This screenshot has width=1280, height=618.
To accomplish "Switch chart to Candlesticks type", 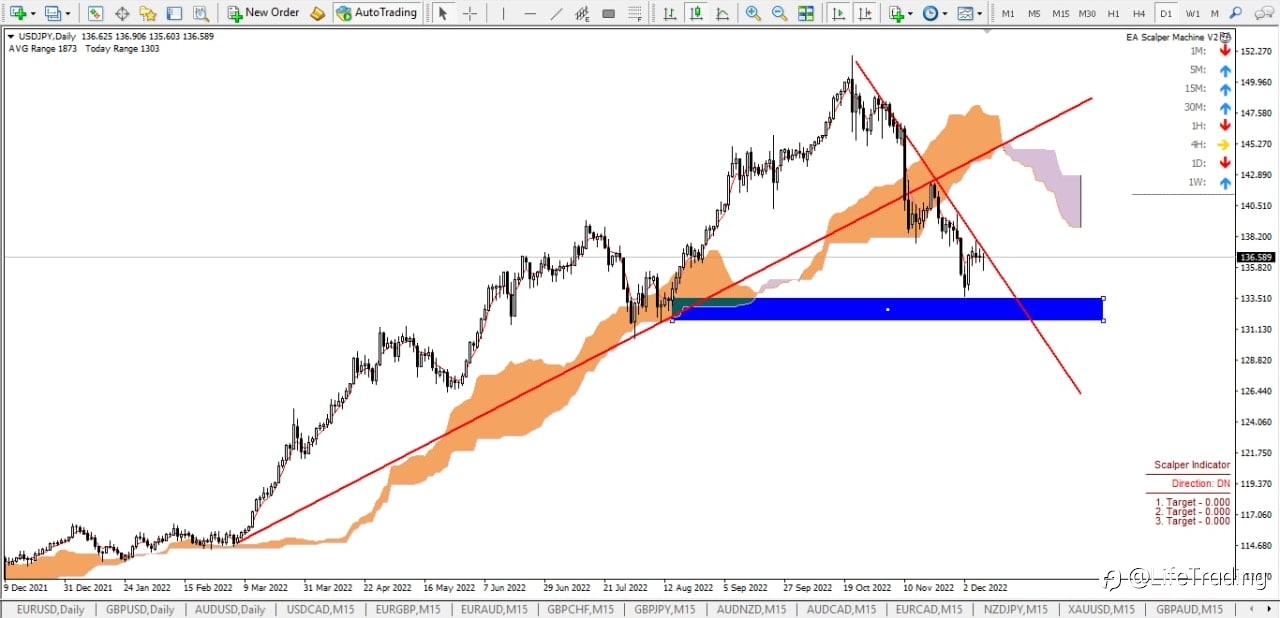I will click(x=694, y=13).
